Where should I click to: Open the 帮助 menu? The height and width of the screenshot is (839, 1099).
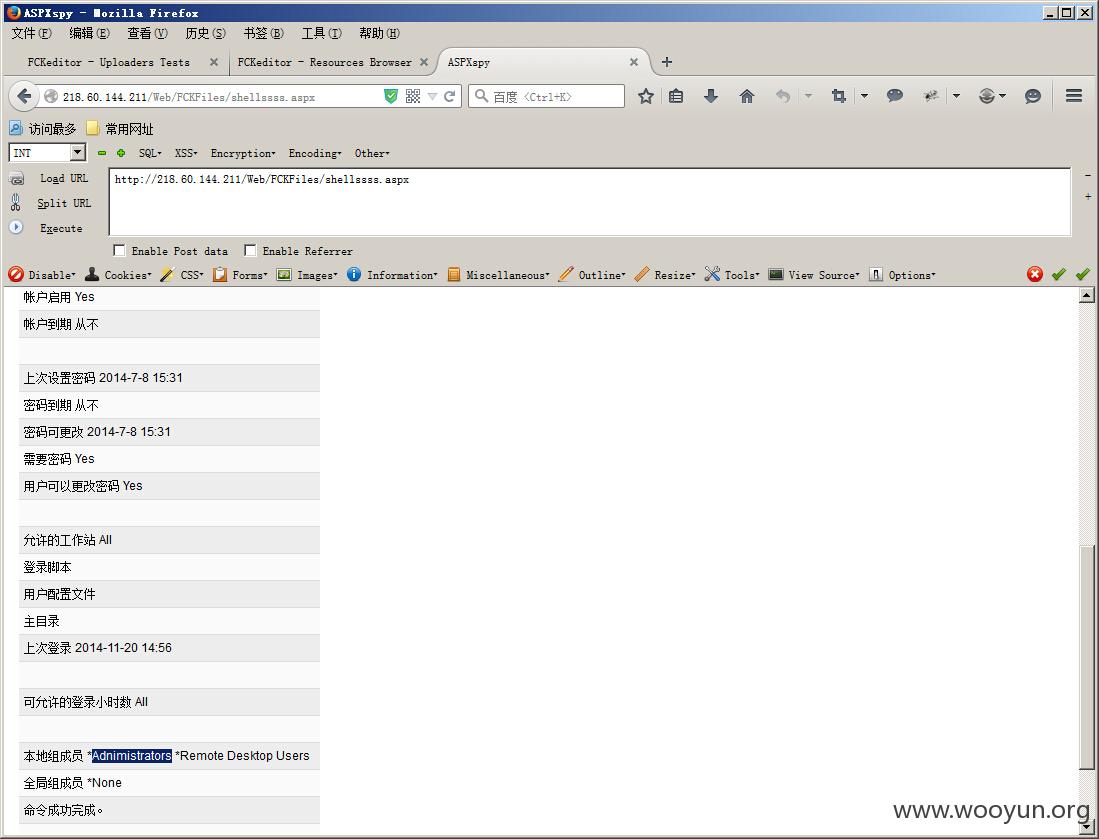379,33
